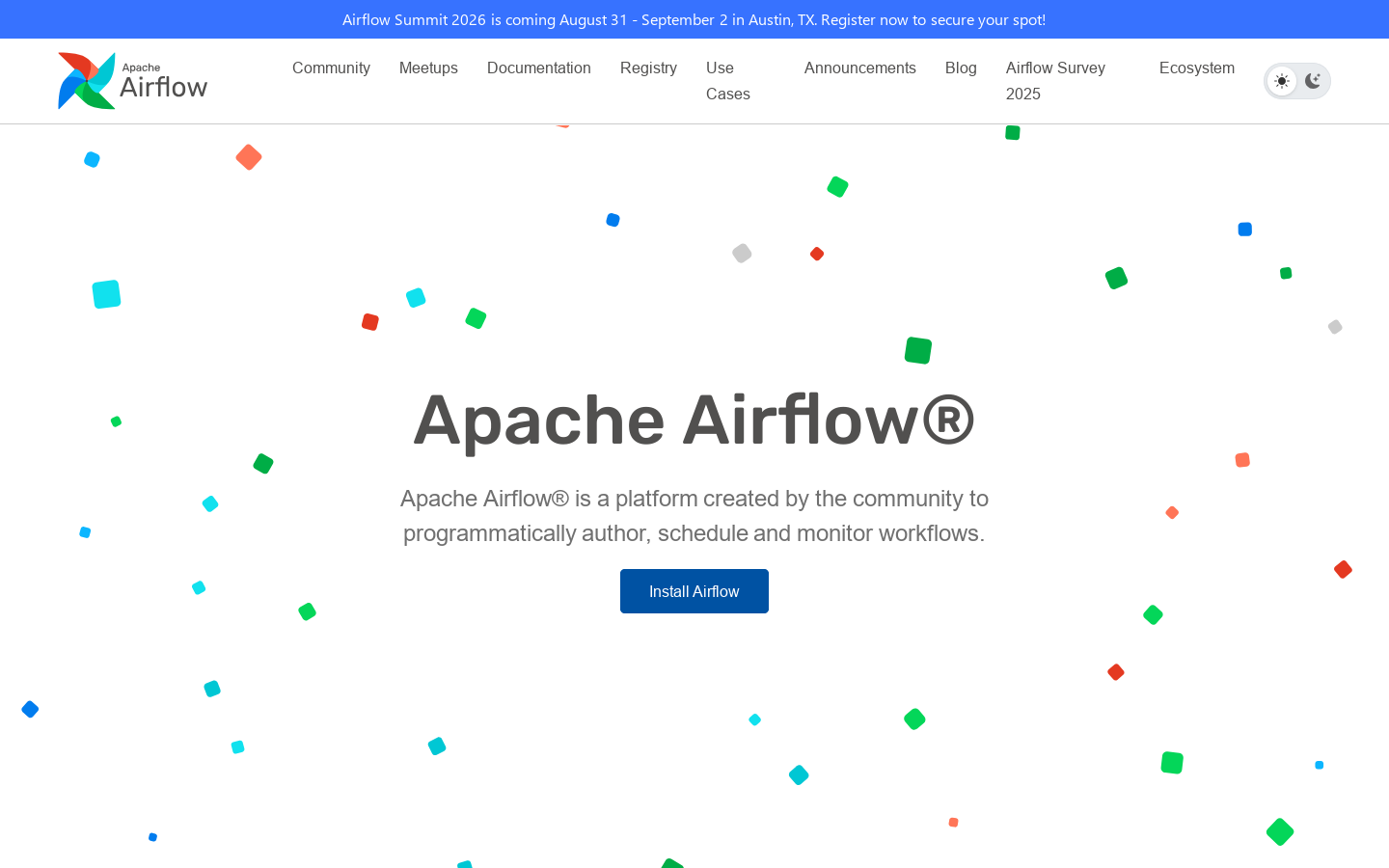The image size is (1389, 868).
Task: Visit the Ecosystem page
Action: (x=1197, y=68)
